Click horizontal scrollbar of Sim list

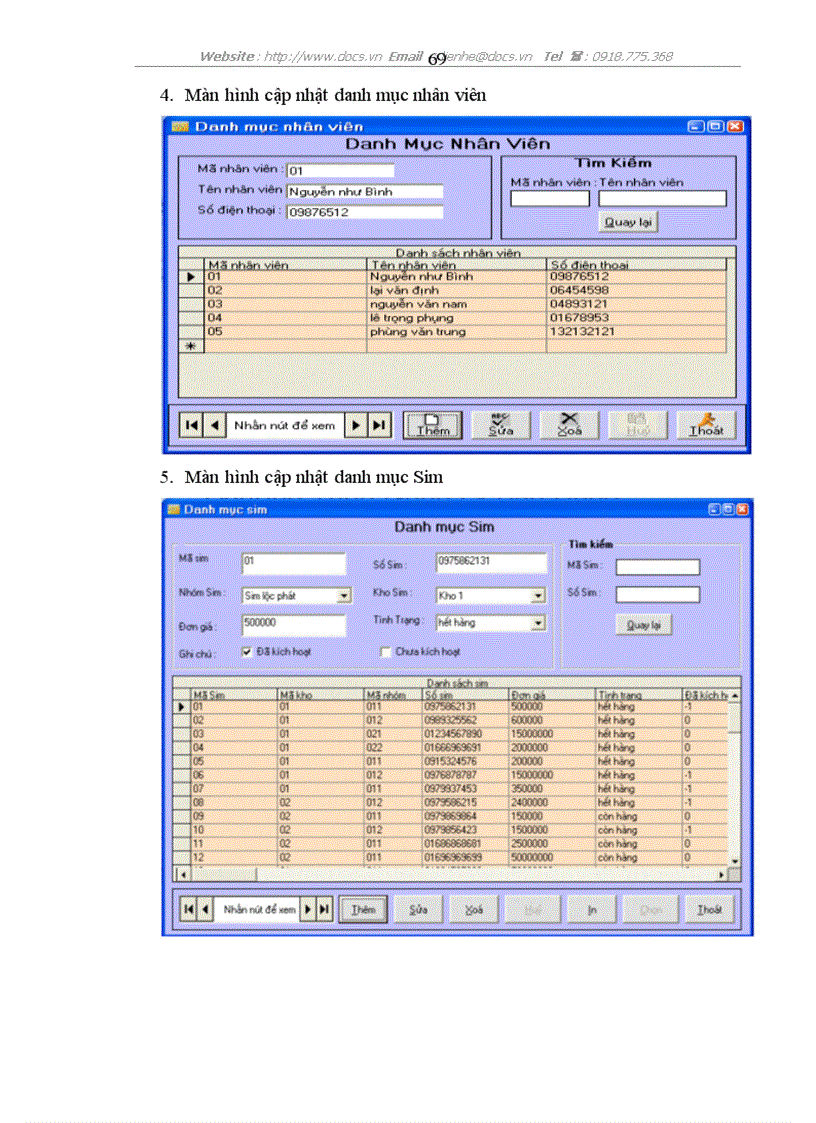click(450, 873)
